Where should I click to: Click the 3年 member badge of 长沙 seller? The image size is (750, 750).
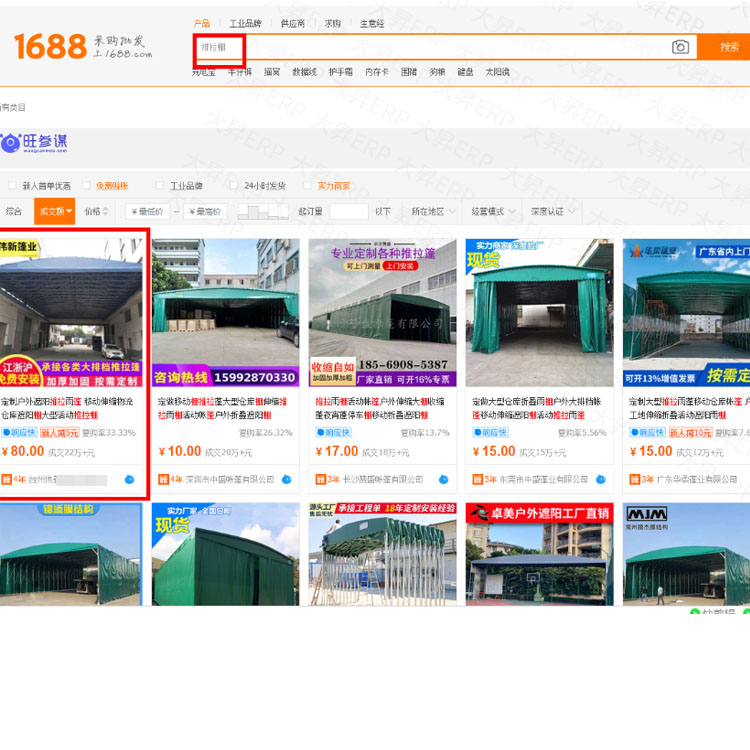tap(328, 479)
